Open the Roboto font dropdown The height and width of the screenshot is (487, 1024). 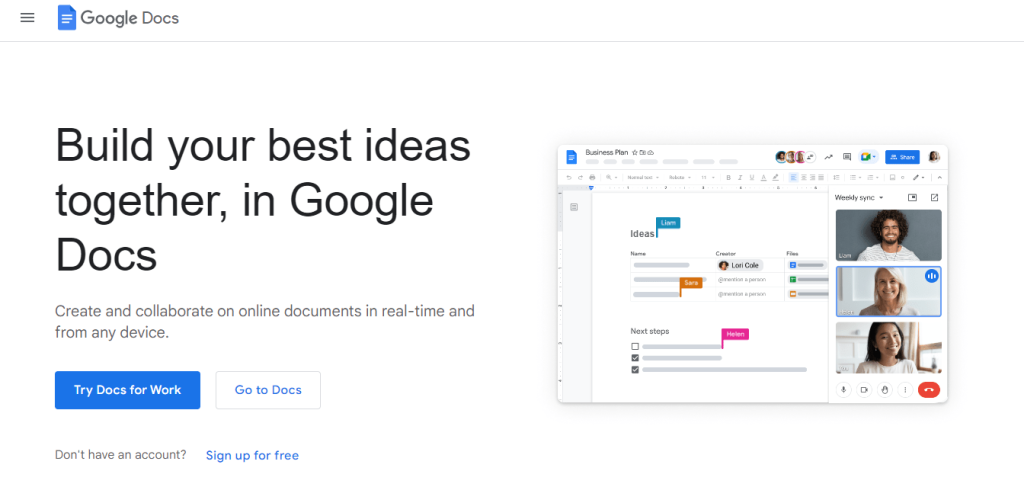tap(680, 178)
